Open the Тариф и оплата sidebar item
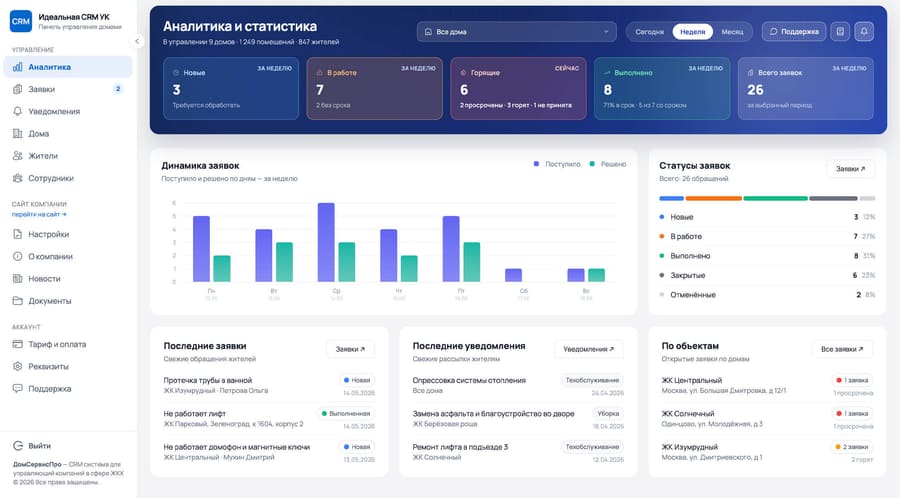This screenshot has height=498, width=900. coord(68,344)
